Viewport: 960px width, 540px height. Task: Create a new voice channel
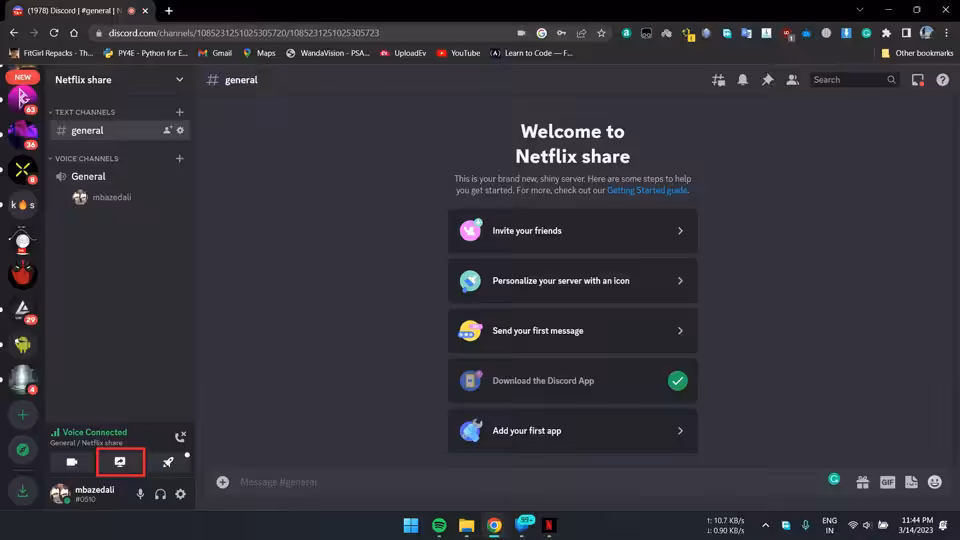point(179,159)
